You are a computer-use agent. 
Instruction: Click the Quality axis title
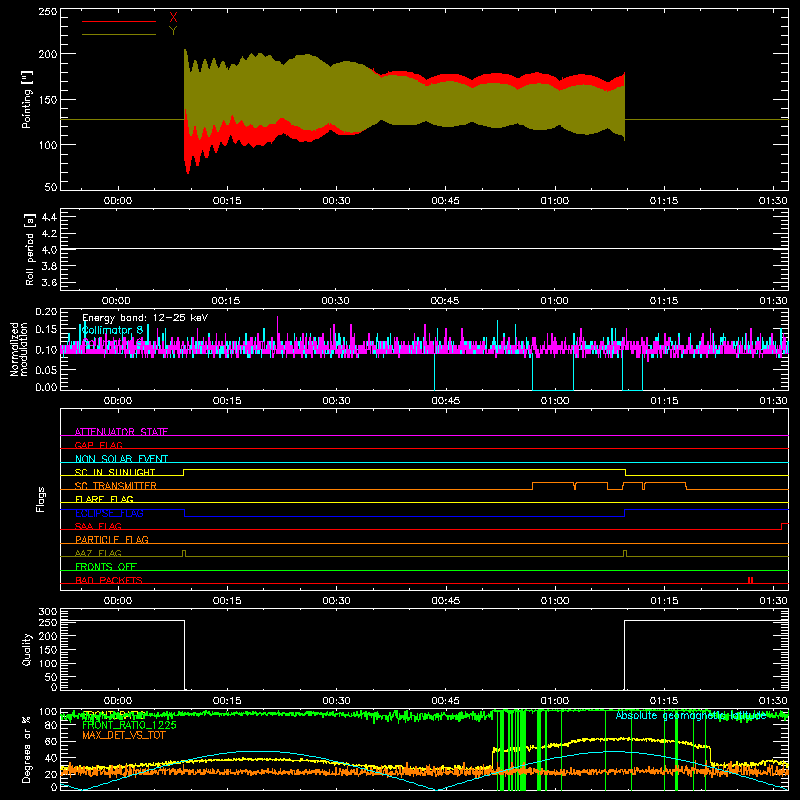(x=27, y=649)
